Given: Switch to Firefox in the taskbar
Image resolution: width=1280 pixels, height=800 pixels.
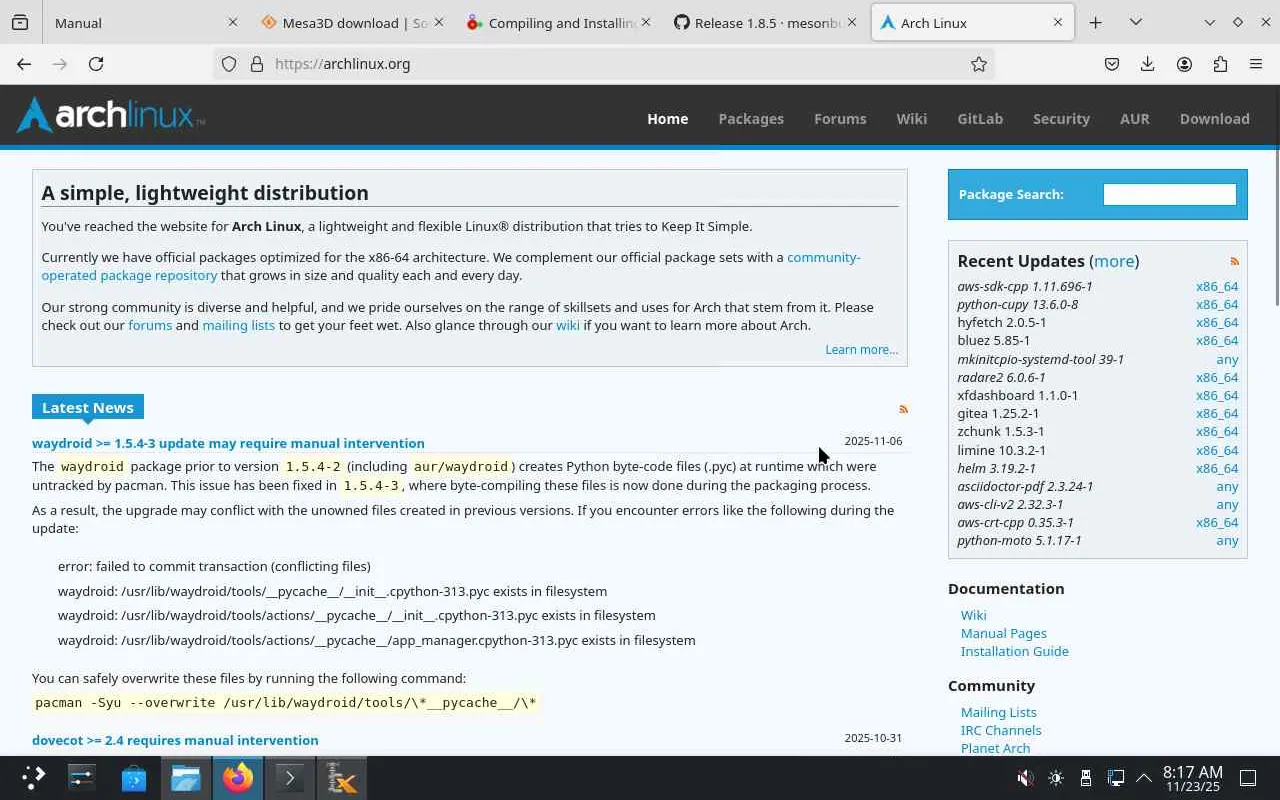Looking at the screenshot, I should coord(238,777).
